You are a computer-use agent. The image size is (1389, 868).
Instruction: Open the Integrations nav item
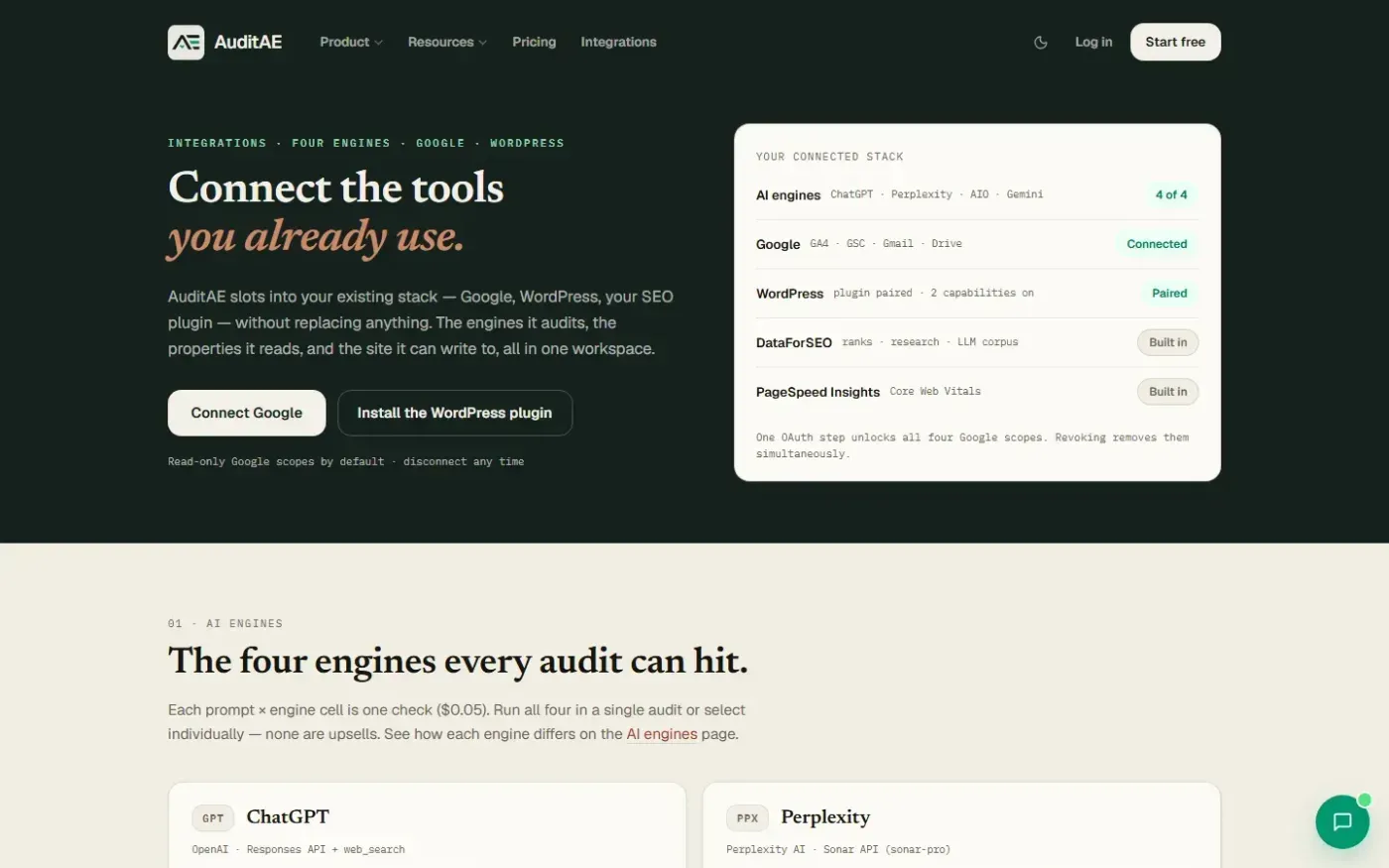(618, 42)
